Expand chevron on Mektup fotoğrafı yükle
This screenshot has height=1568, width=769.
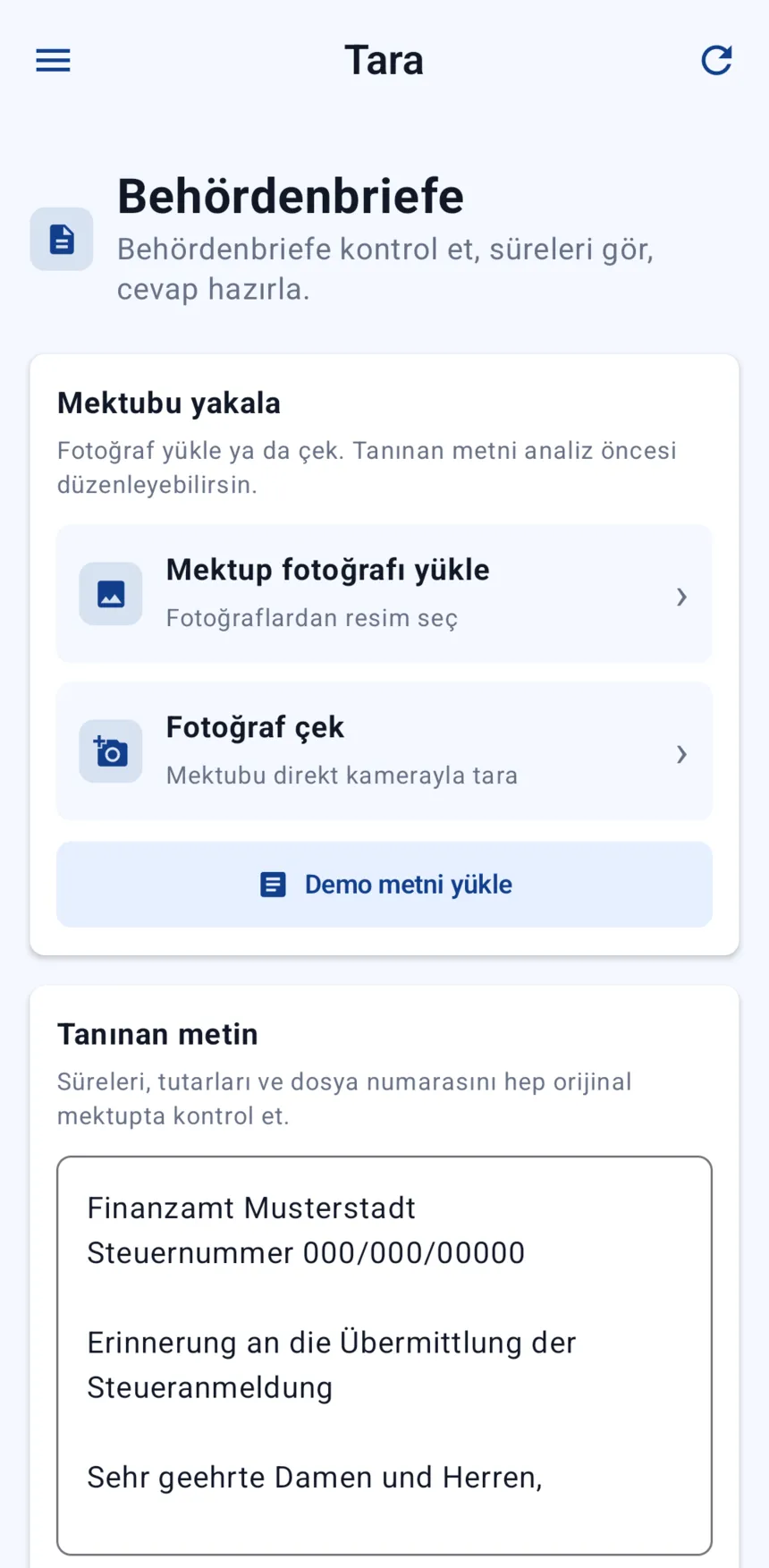click(x=681, y=597)
